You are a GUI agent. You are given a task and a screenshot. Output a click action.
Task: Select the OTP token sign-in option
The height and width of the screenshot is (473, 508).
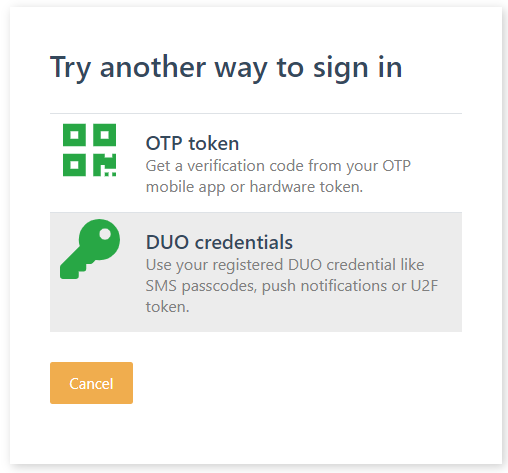pos(256,163)
